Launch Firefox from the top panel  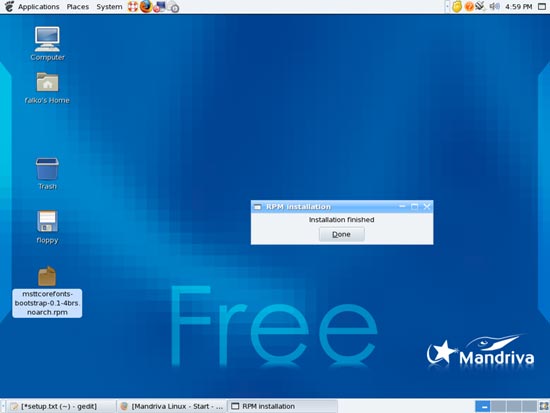[x=146, y=6]
